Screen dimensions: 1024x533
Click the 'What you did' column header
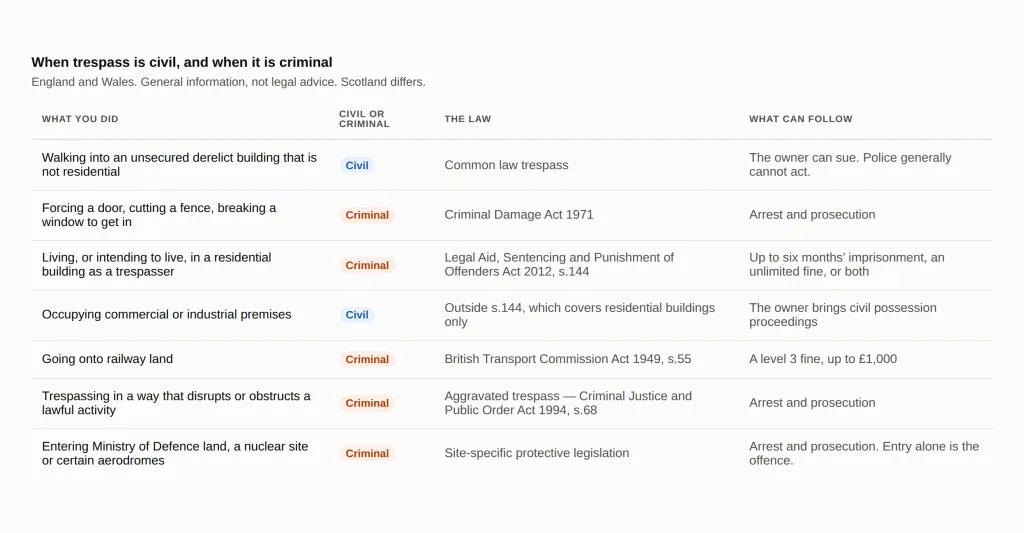point(80,119)
